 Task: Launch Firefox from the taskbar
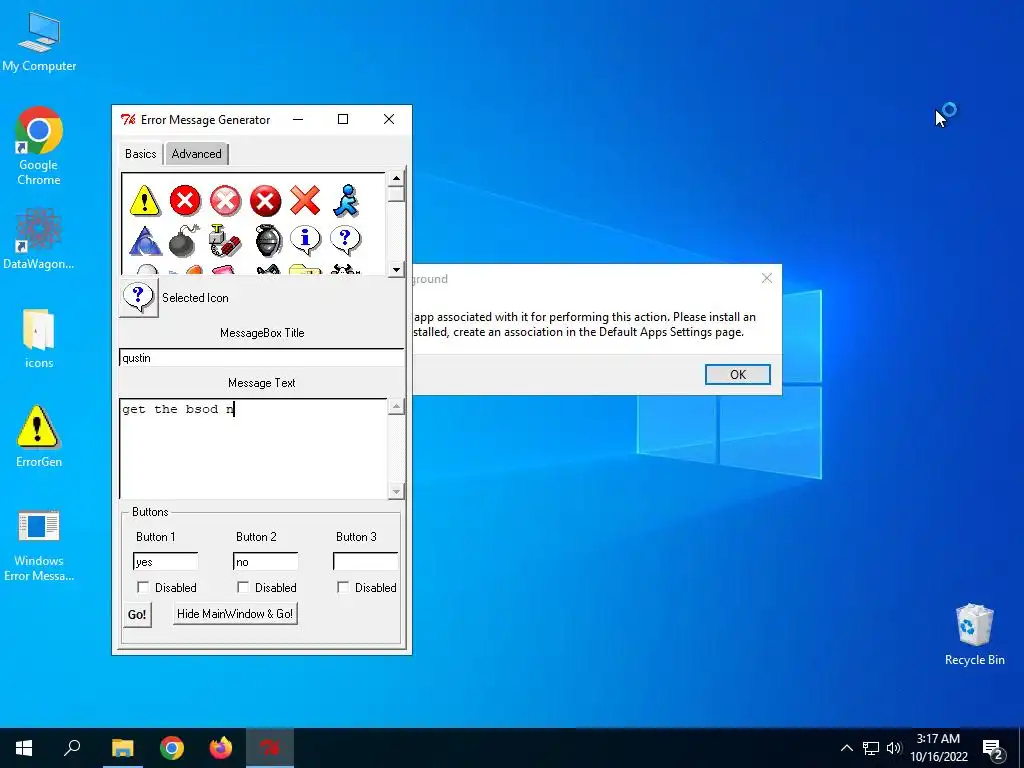221,748
